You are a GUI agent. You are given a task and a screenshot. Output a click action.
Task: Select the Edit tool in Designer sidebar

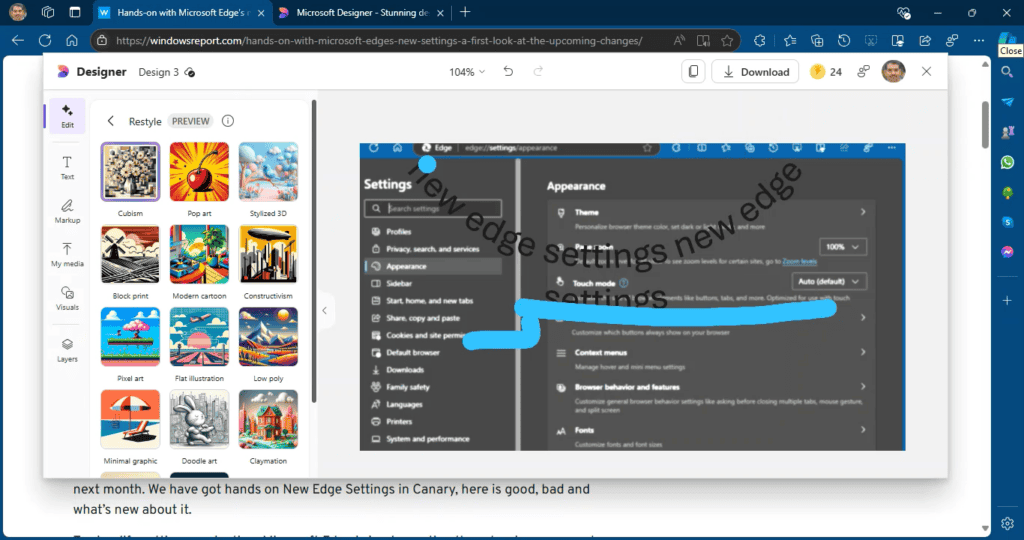point(67,116)
